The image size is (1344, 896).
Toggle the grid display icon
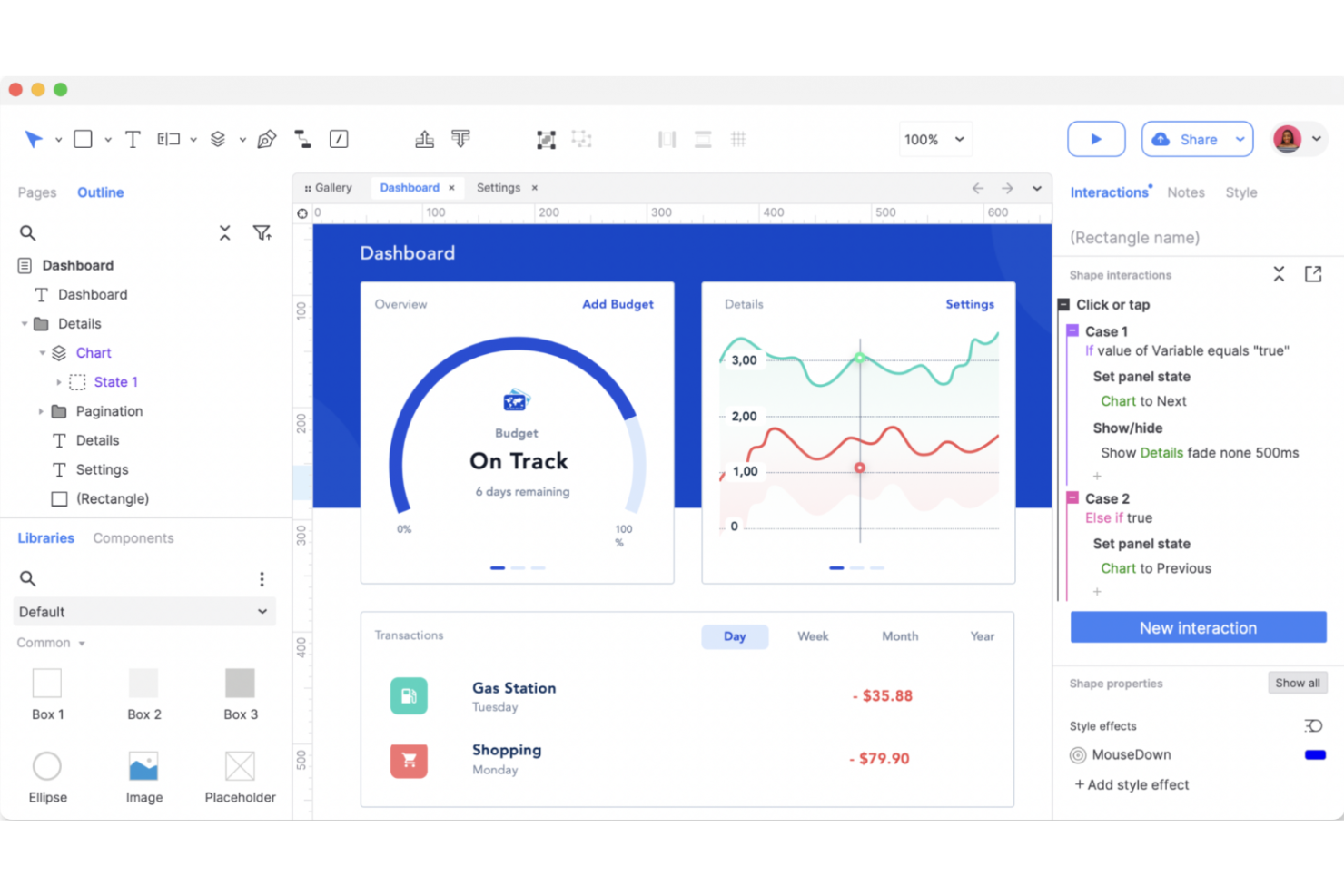(x=739, y=139)
